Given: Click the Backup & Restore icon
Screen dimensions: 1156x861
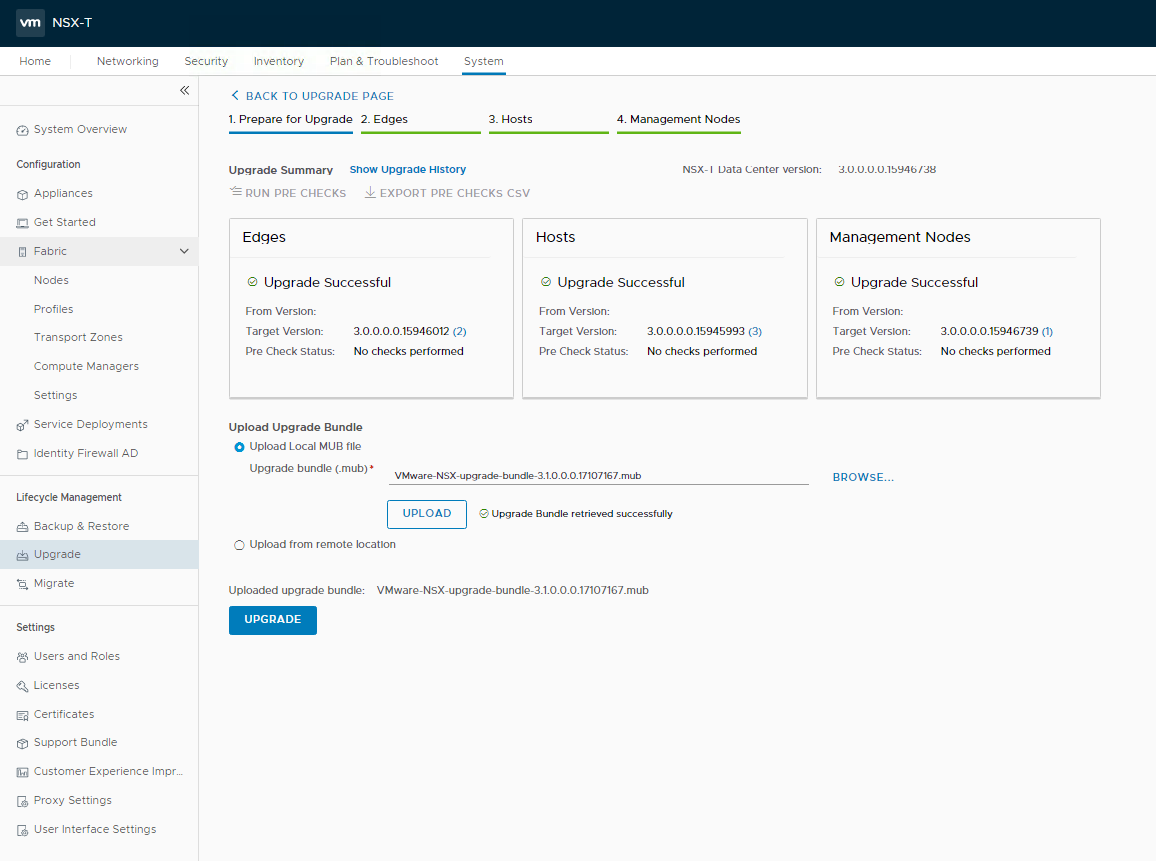Looking at the screenshot, I should (x=22, y=527).
